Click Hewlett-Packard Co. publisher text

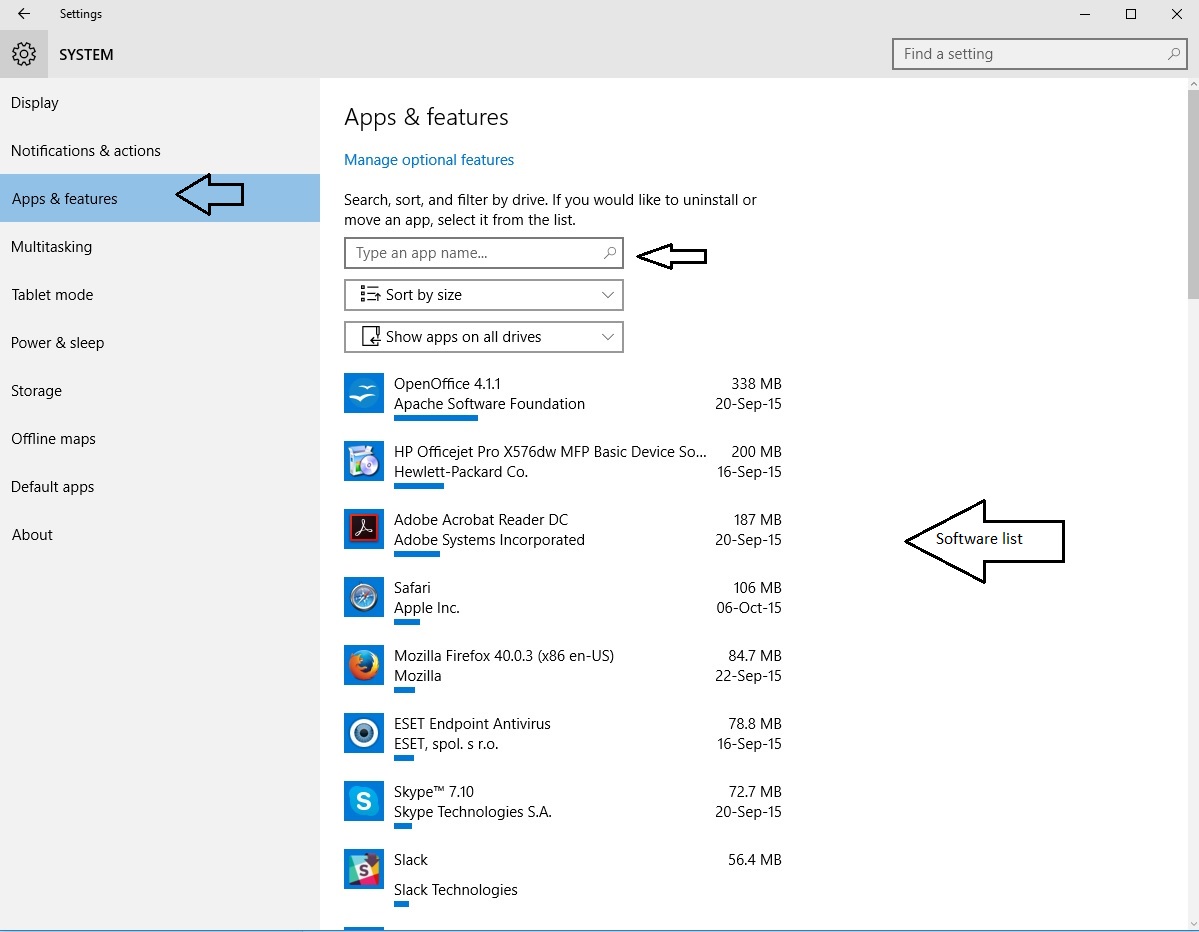tap(461, 472)
